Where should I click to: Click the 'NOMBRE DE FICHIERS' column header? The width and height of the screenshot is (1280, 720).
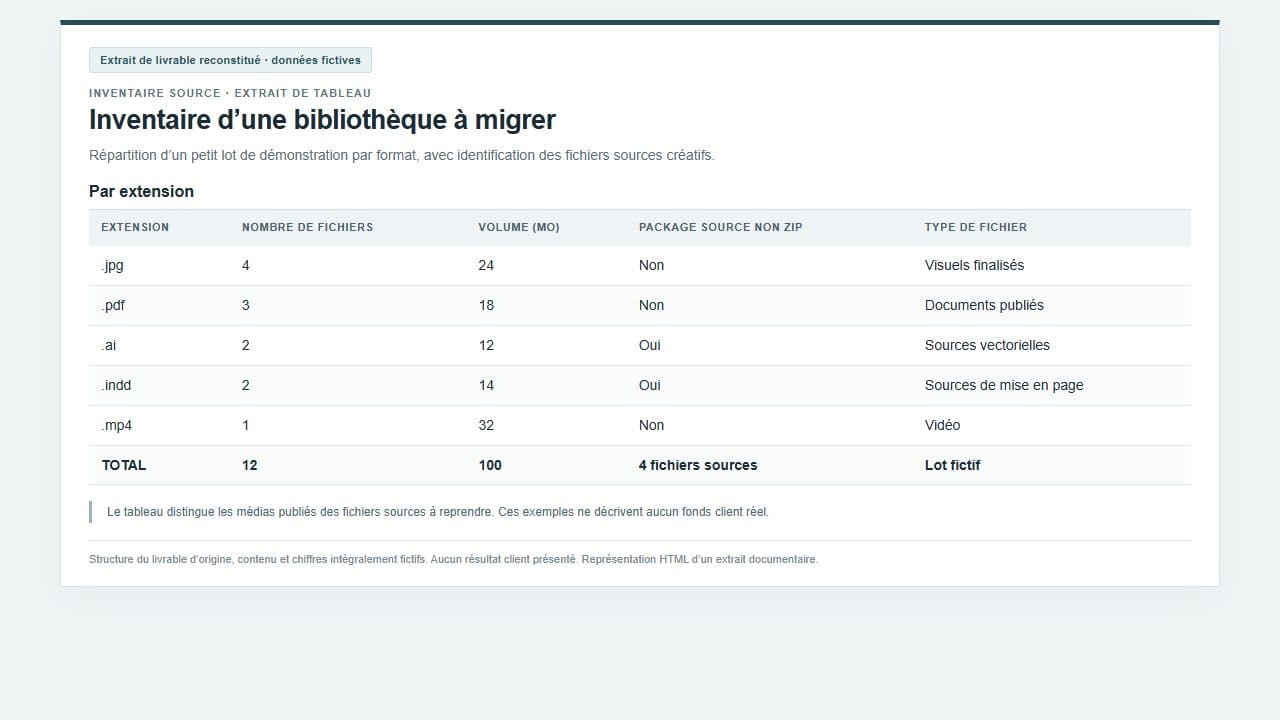307,227
